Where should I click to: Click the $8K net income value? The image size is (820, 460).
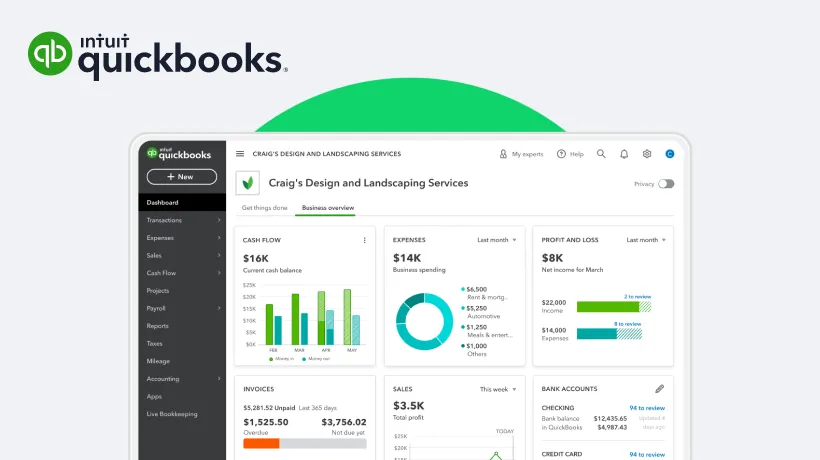(x=552, y=258)
